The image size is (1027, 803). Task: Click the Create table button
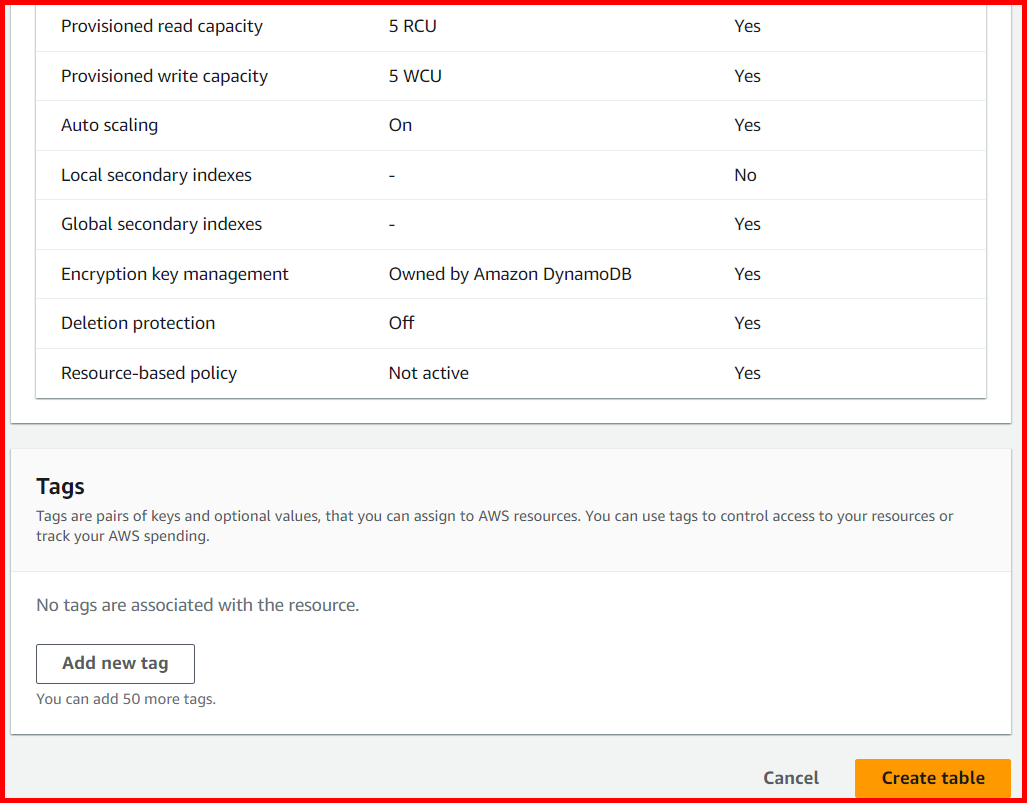(931, 777)
